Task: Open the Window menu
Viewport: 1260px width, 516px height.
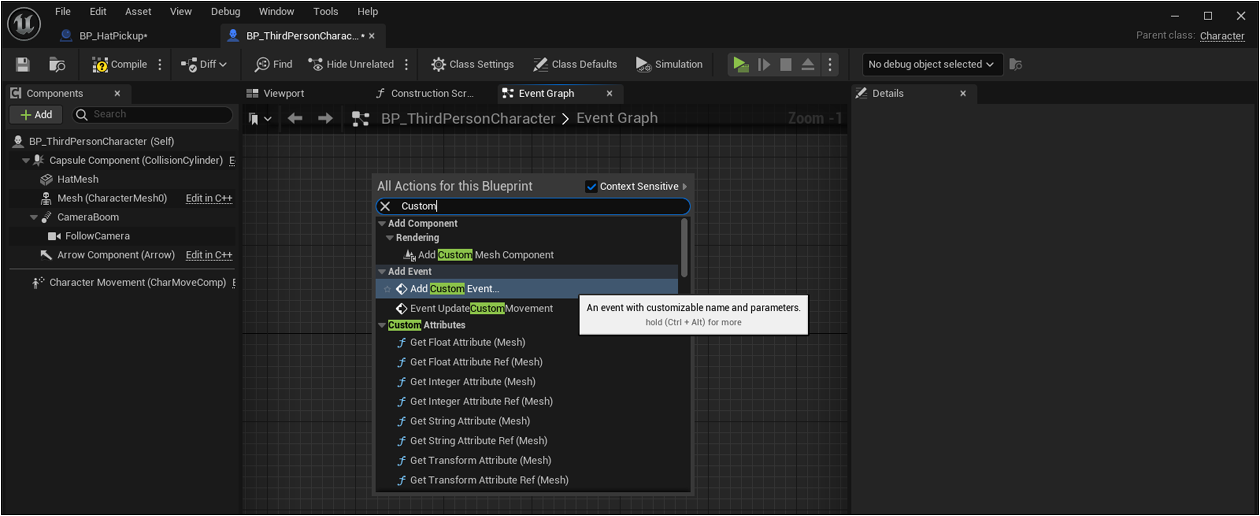Action: 276,12
